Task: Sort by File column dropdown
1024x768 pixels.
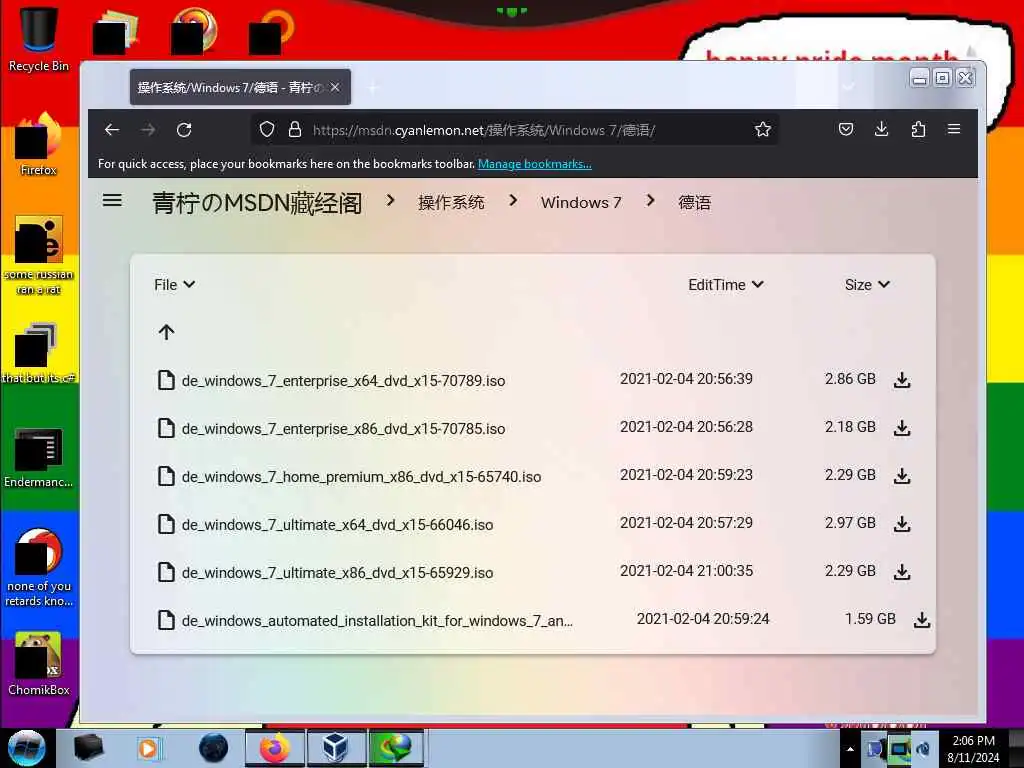Action: point(174,285)
